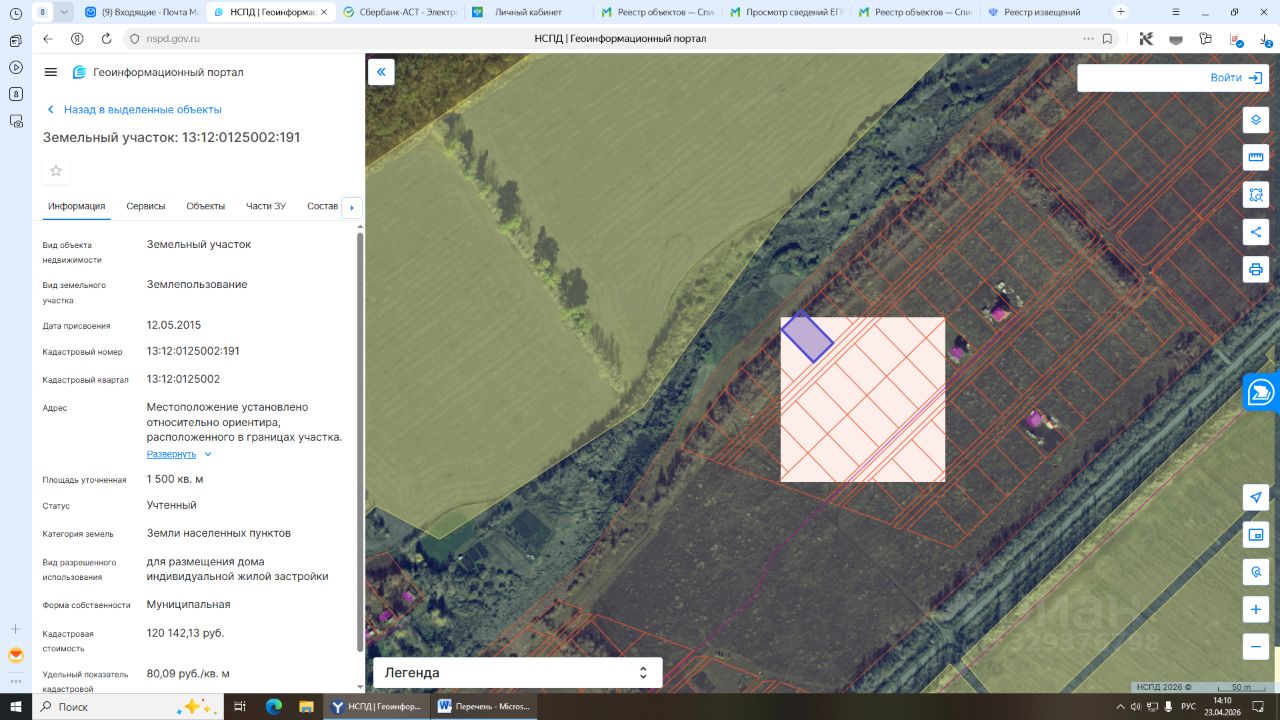1280x720 pixels.
Task: Open the Windows Start menu
Action: (x=16, y=706)
